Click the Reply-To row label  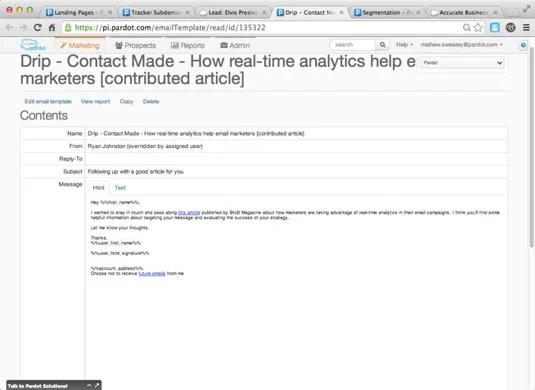click(x=71, y=159)
